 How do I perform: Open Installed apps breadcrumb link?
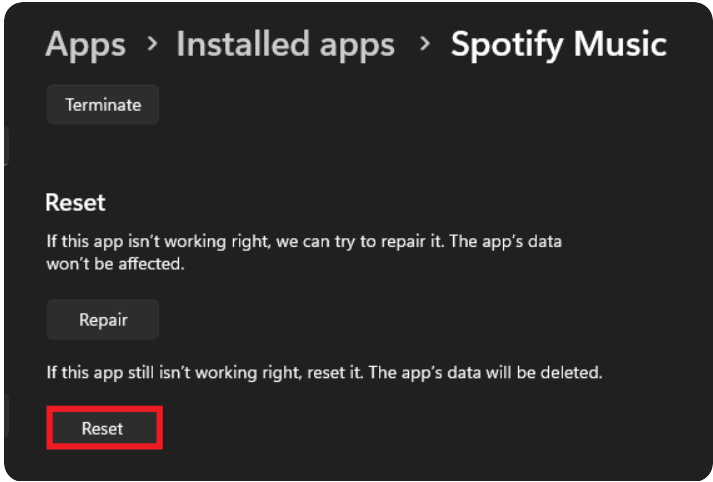(285, 45)
